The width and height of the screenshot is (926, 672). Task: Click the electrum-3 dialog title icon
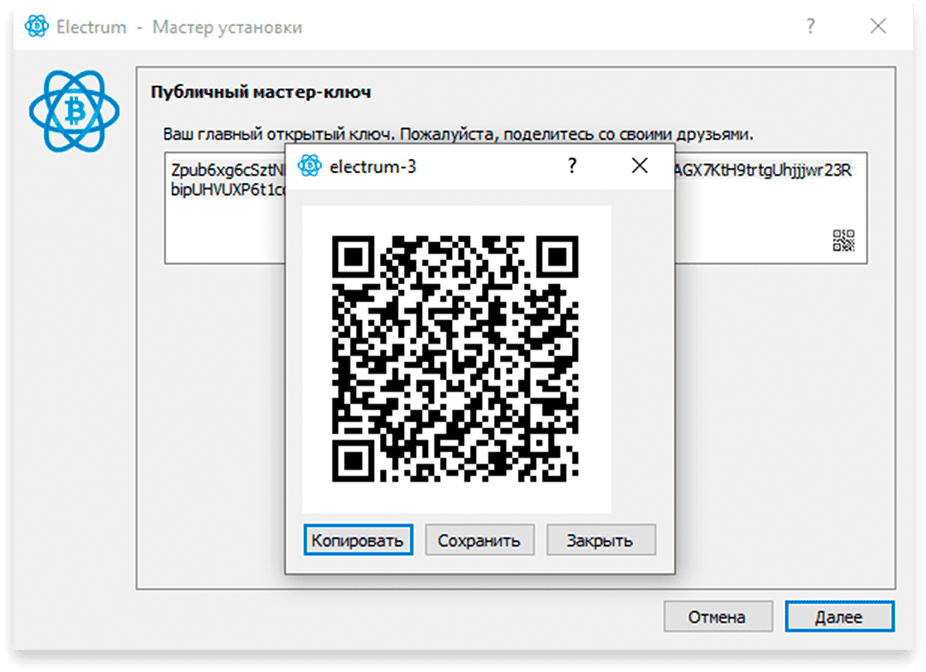point(309,166)
